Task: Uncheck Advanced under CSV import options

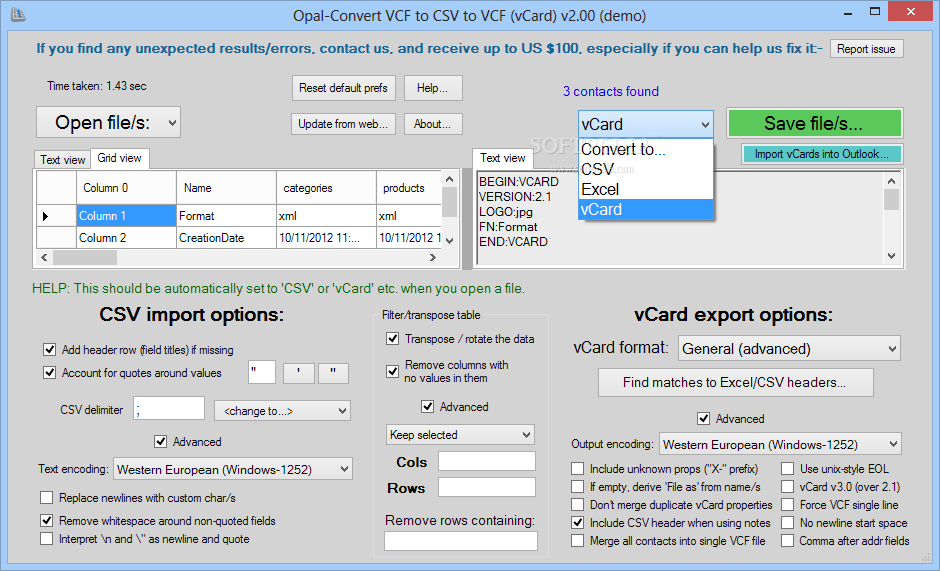Action: (160, 441)
